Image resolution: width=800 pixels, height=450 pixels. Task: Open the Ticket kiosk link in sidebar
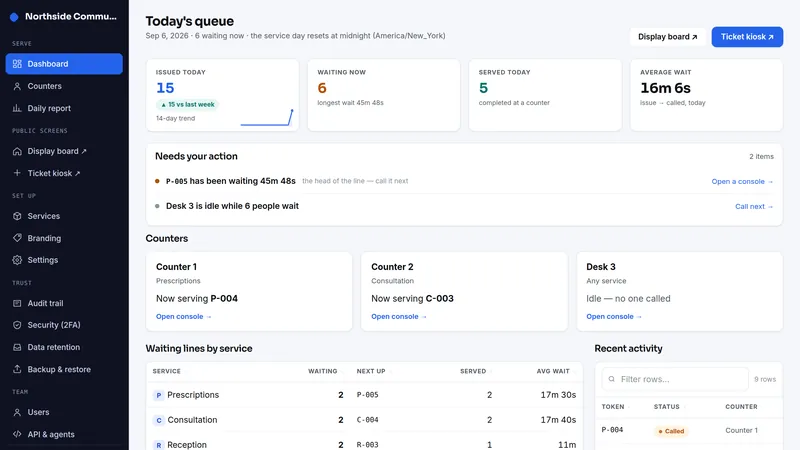tap(64, 173)
